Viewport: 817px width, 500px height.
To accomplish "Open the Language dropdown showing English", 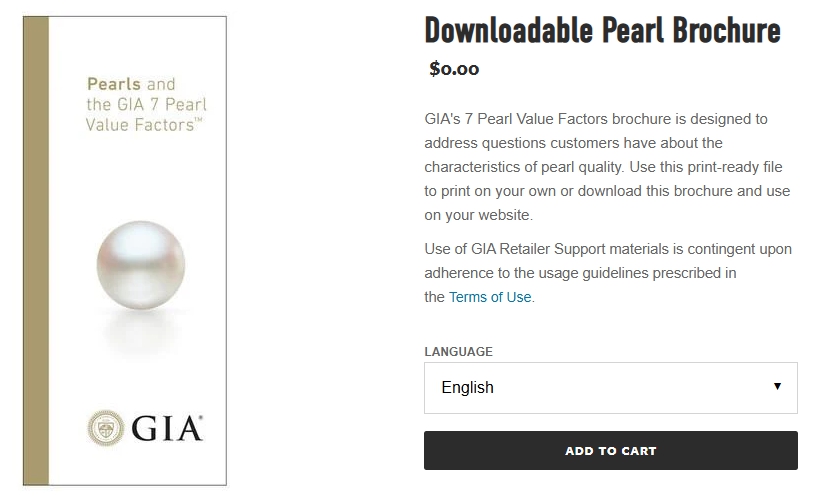I will coord(610,387).
